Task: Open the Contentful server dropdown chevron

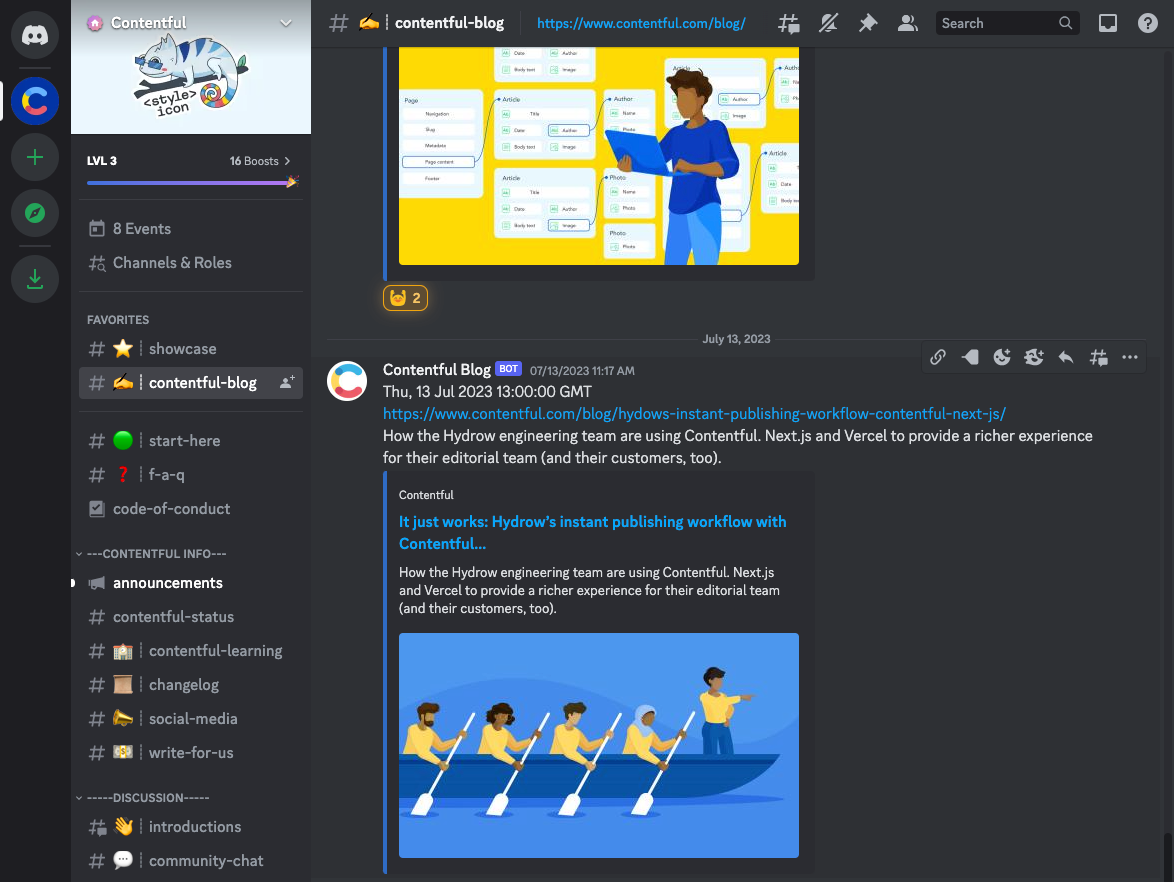Action: (x=286, y=22)
